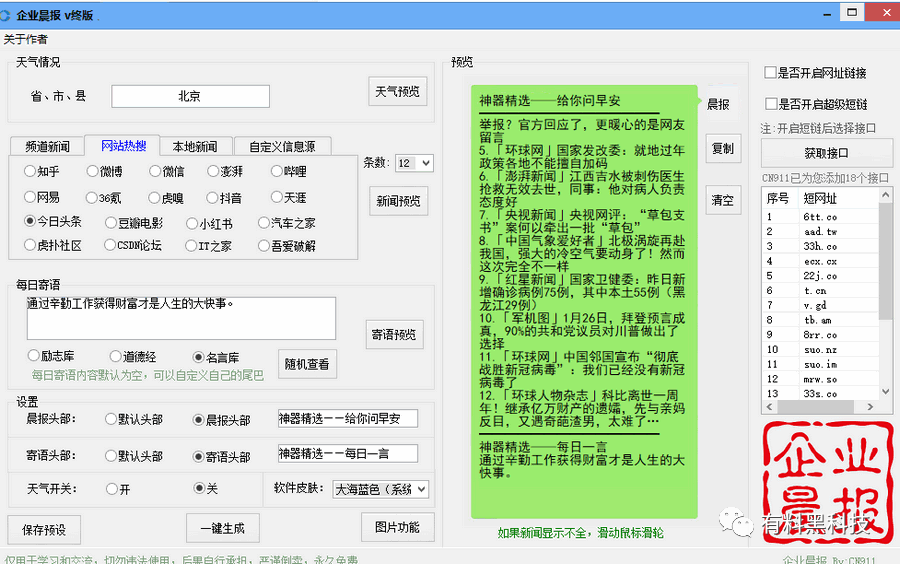Click the 一键生成 button
900x564 pixels.
pos(223,528)
